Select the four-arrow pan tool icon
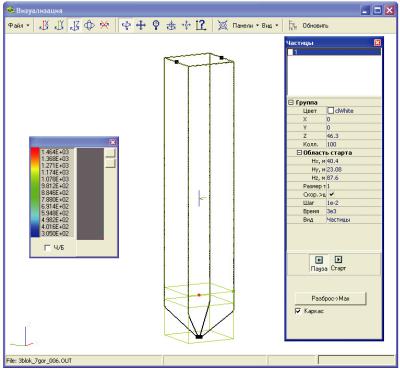This screenshot has width=400, height=369. coord(141,25)
